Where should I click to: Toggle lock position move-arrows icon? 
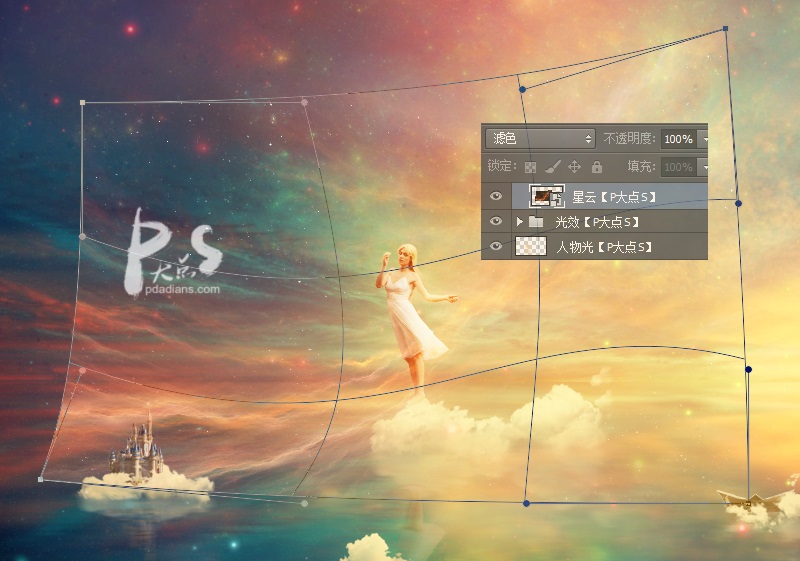tap(574, 167)
